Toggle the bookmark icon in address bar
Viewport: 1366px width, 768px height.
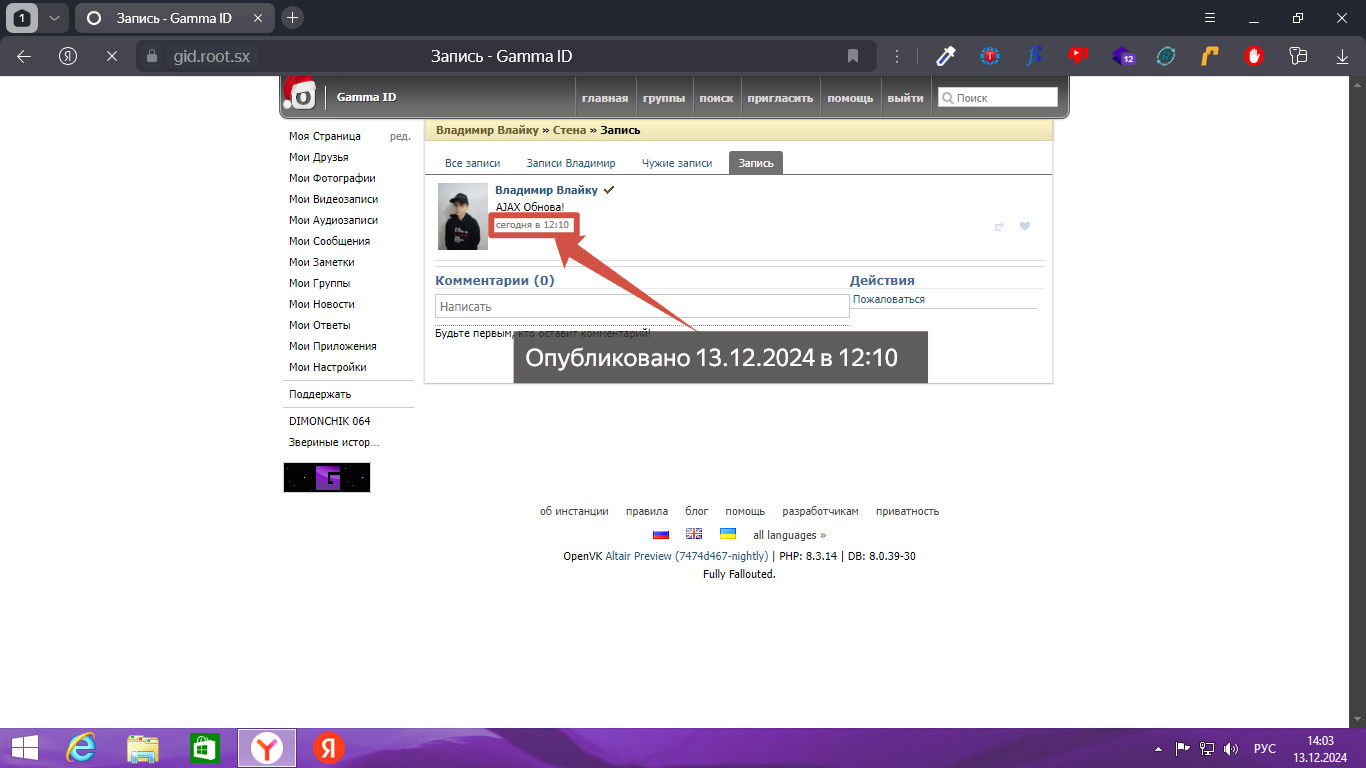coord(853,56)
